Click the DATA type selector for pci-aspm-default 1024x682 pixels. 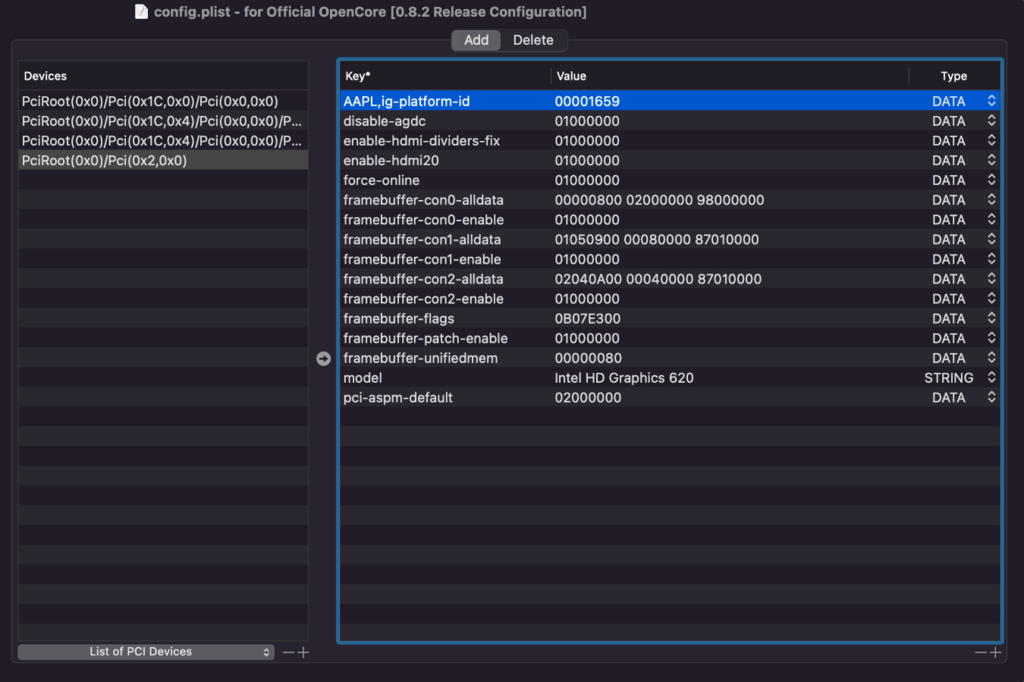989,397
